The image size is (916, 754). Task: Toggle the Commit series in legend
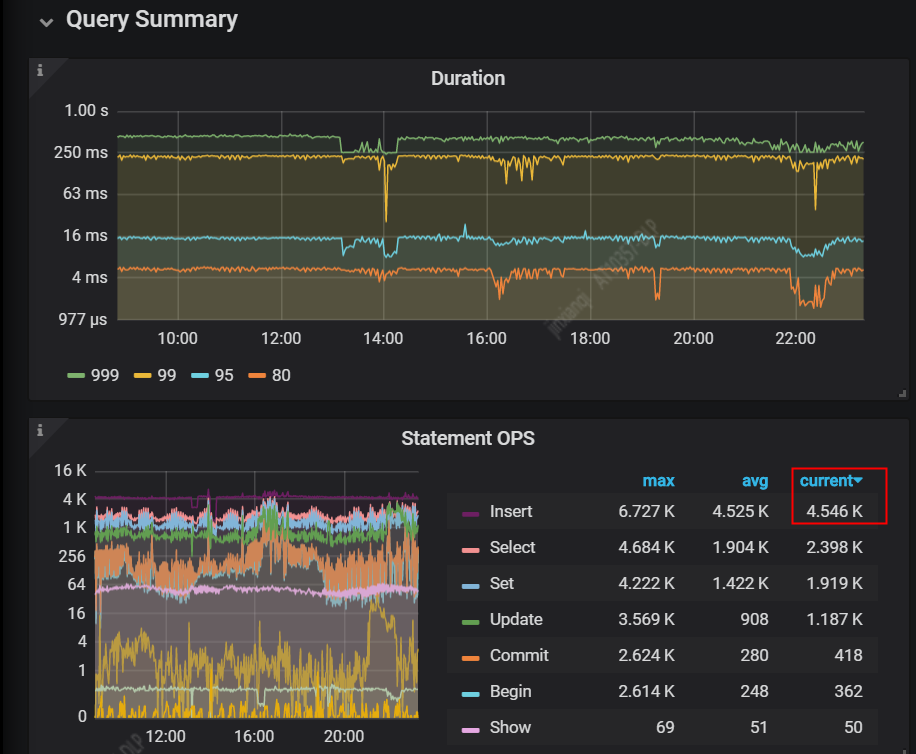tap(519, 655)
